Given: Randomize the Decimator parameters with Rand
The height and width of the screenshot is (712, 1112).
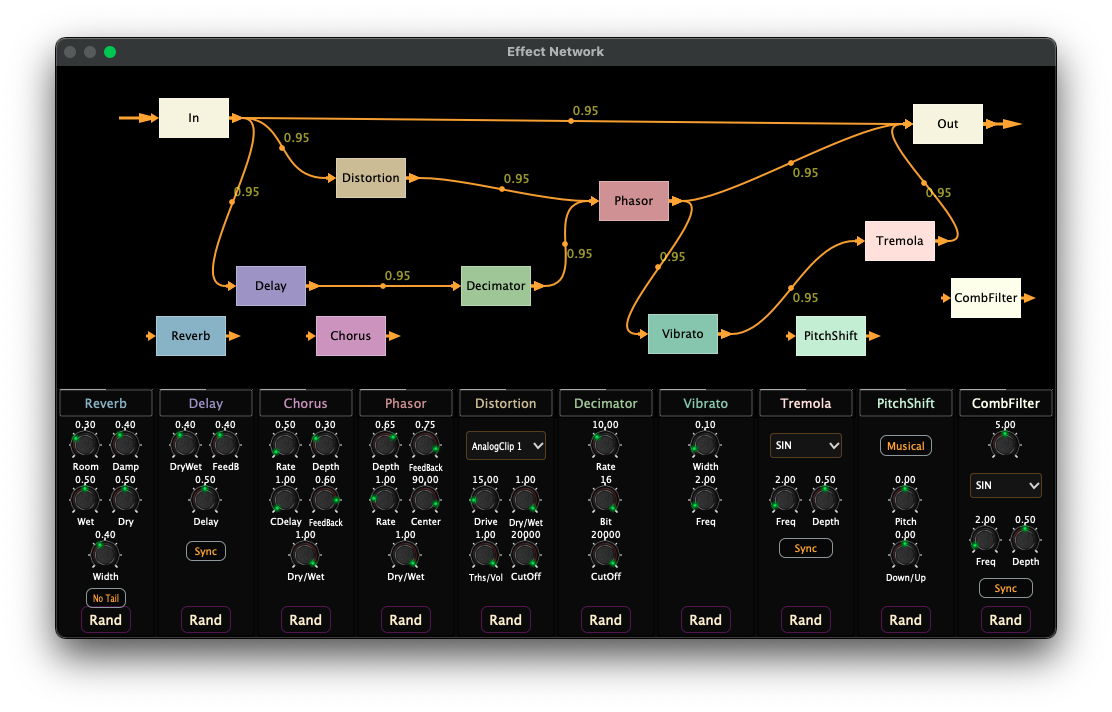Looking at the screenshot, I should click(x=606, y=620).
